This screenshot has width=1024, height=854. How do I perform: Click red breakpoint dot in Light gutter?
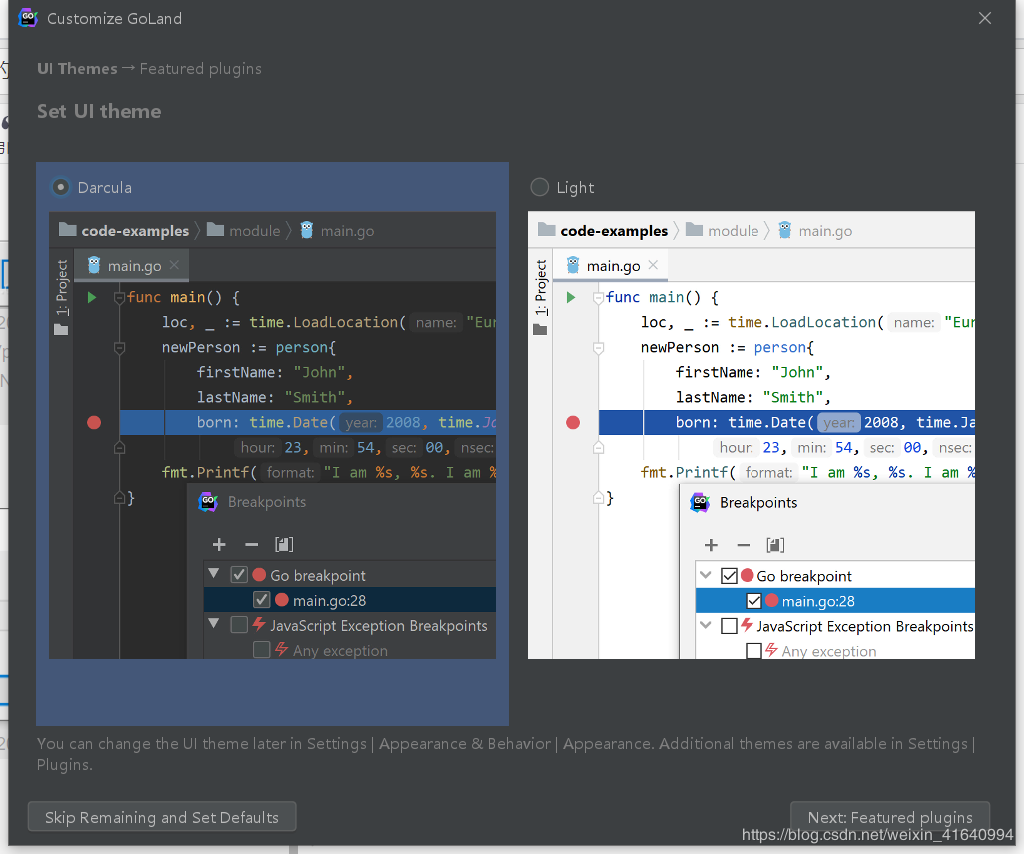pos(573,422)
